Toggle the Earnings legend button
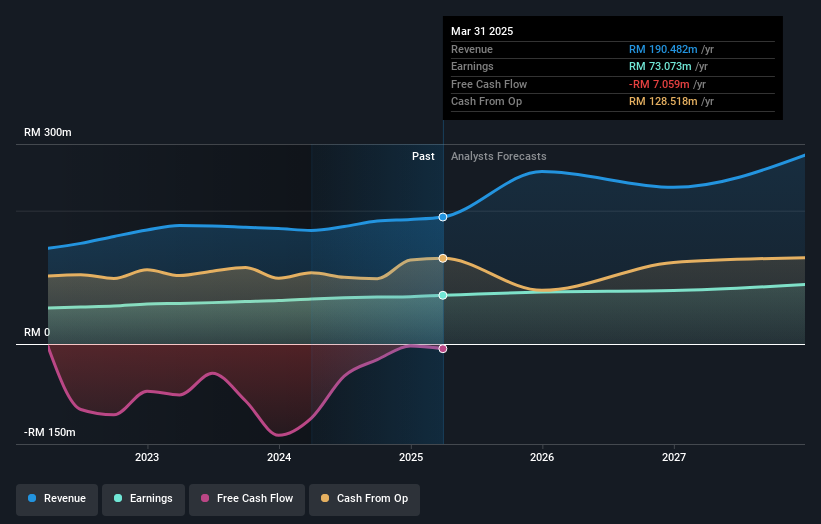This screenshot has height=524, width=821. [x=143, y=499]
